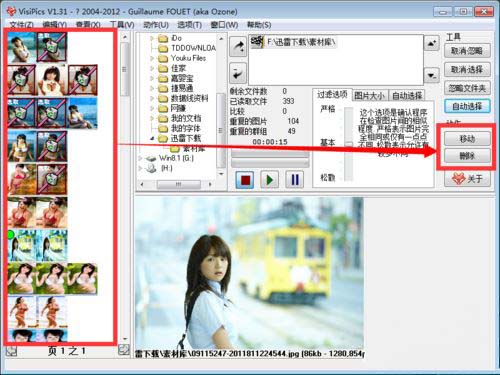This screenshot has width=500, height=375.
Task: Open the 选项(T) menu
Action: [x=189, y=25]
